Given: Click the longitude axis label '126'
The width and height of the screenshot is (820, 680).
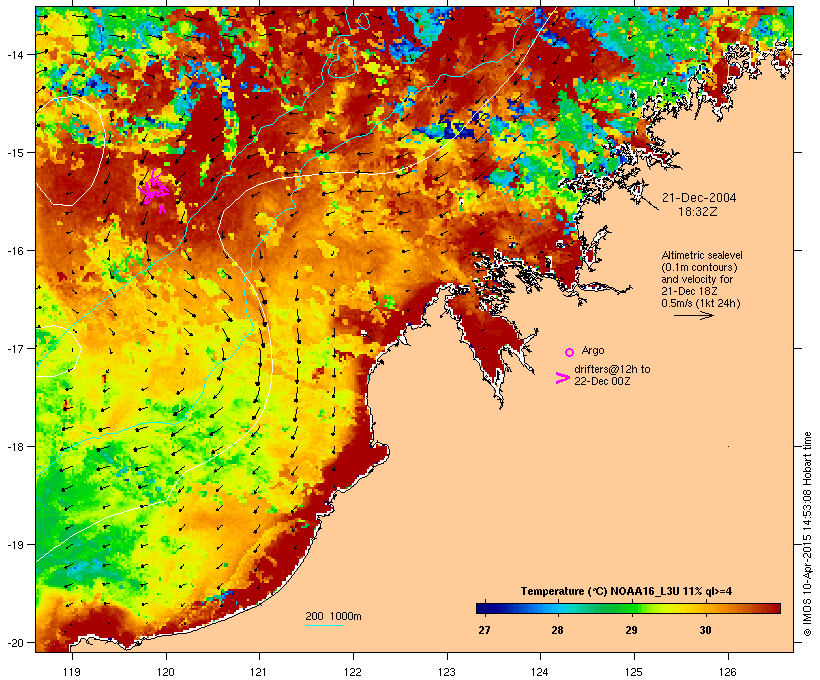Looking at the screenshot, I should [728, 672].
